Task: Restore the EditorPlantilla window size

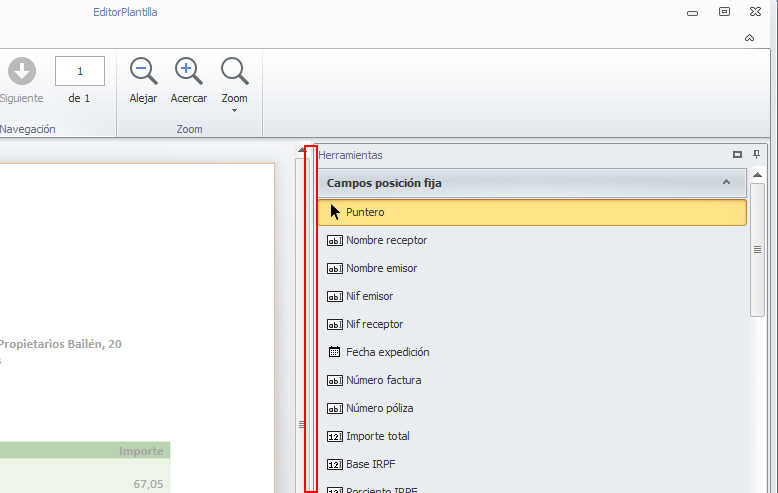Action: pos(724,11)
